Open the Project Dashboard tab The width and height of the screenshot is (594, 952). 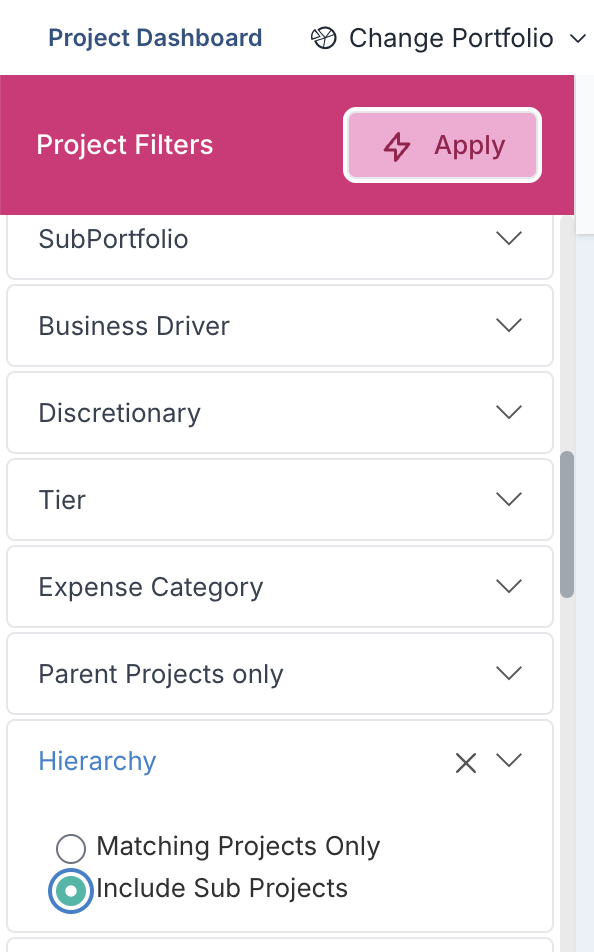click(155, 38)
